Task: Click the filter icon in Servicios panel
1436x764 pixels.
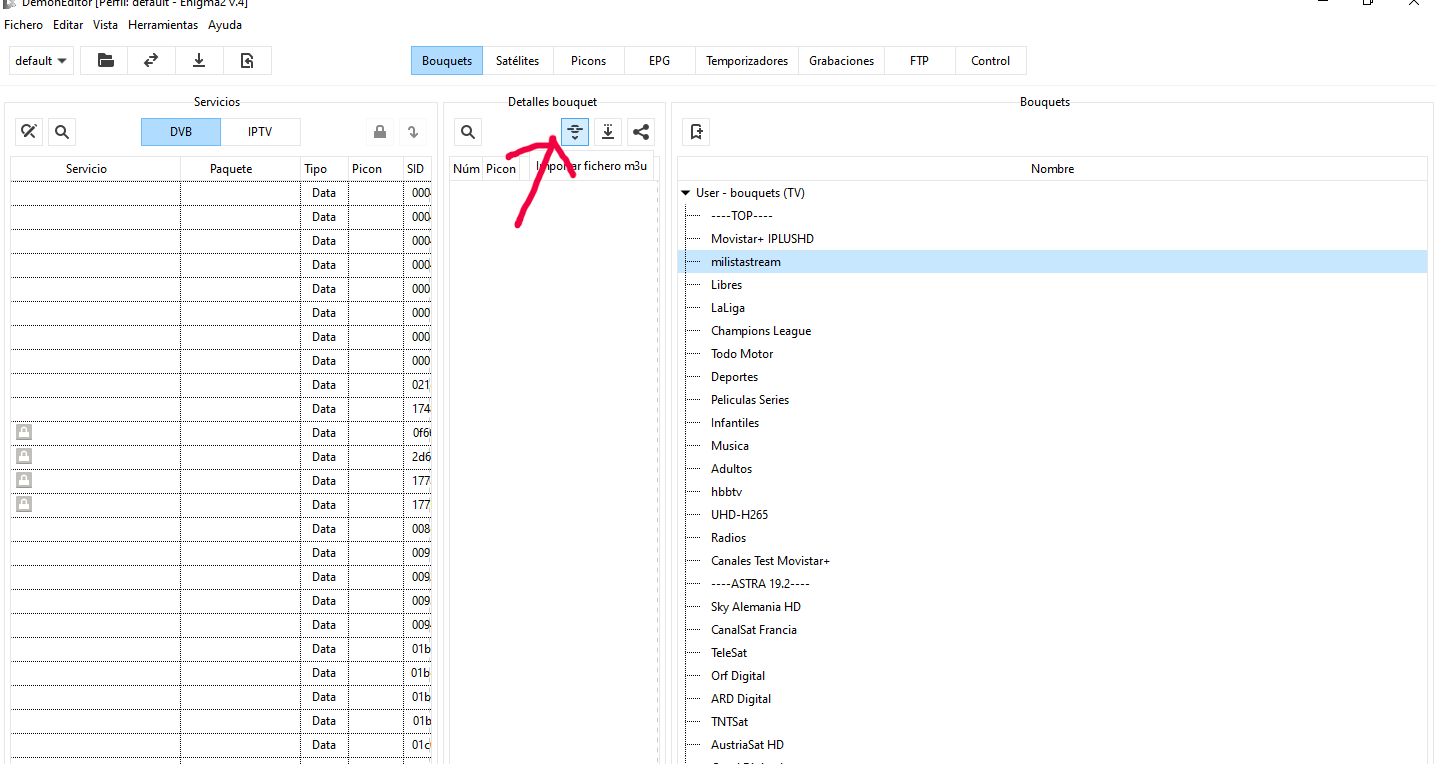Action: point(30,131)
